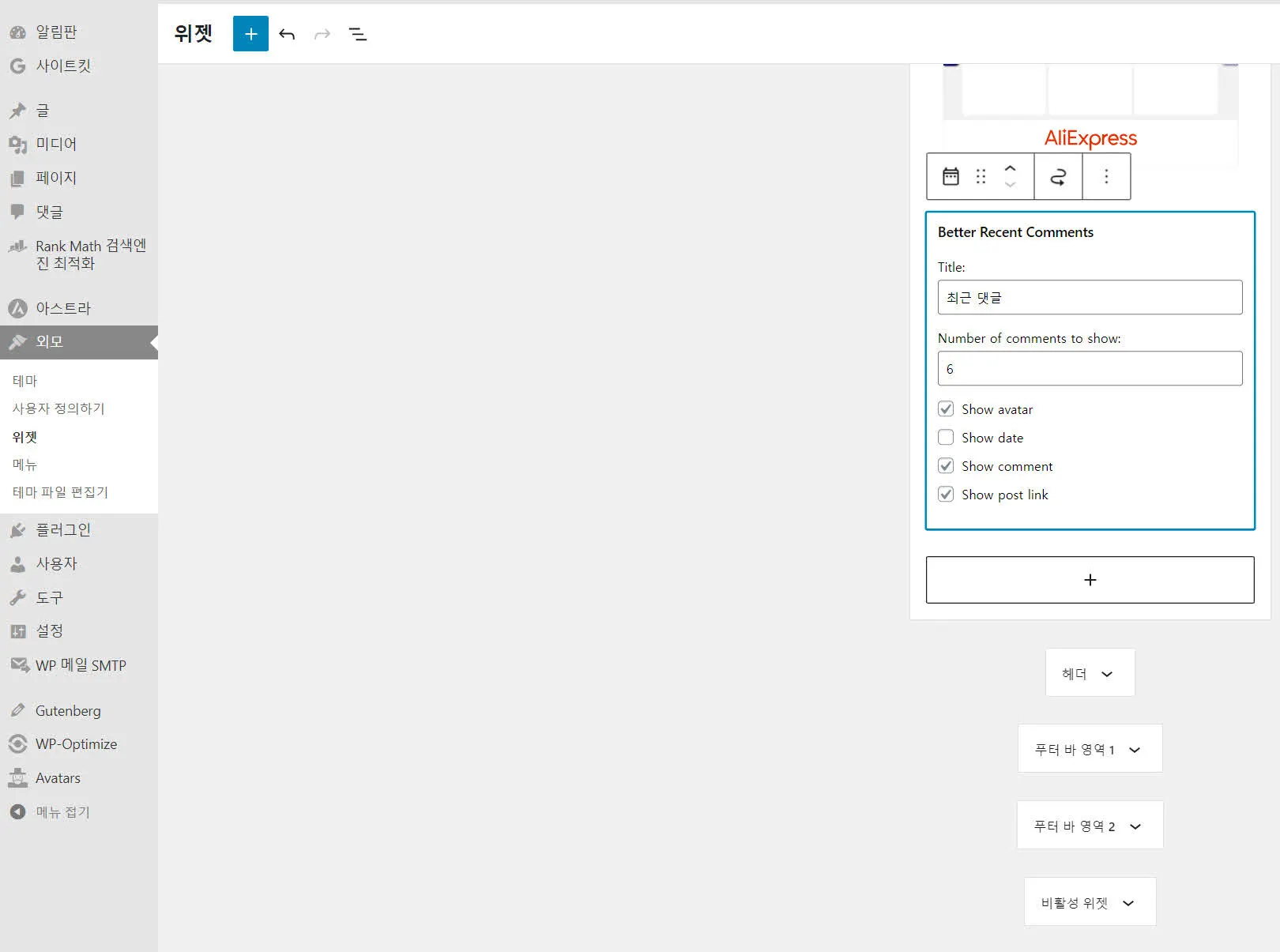Click the add block plus button below widget
The width and height of the screenshot is (1280, 952).
click(x=1090, y=580)
